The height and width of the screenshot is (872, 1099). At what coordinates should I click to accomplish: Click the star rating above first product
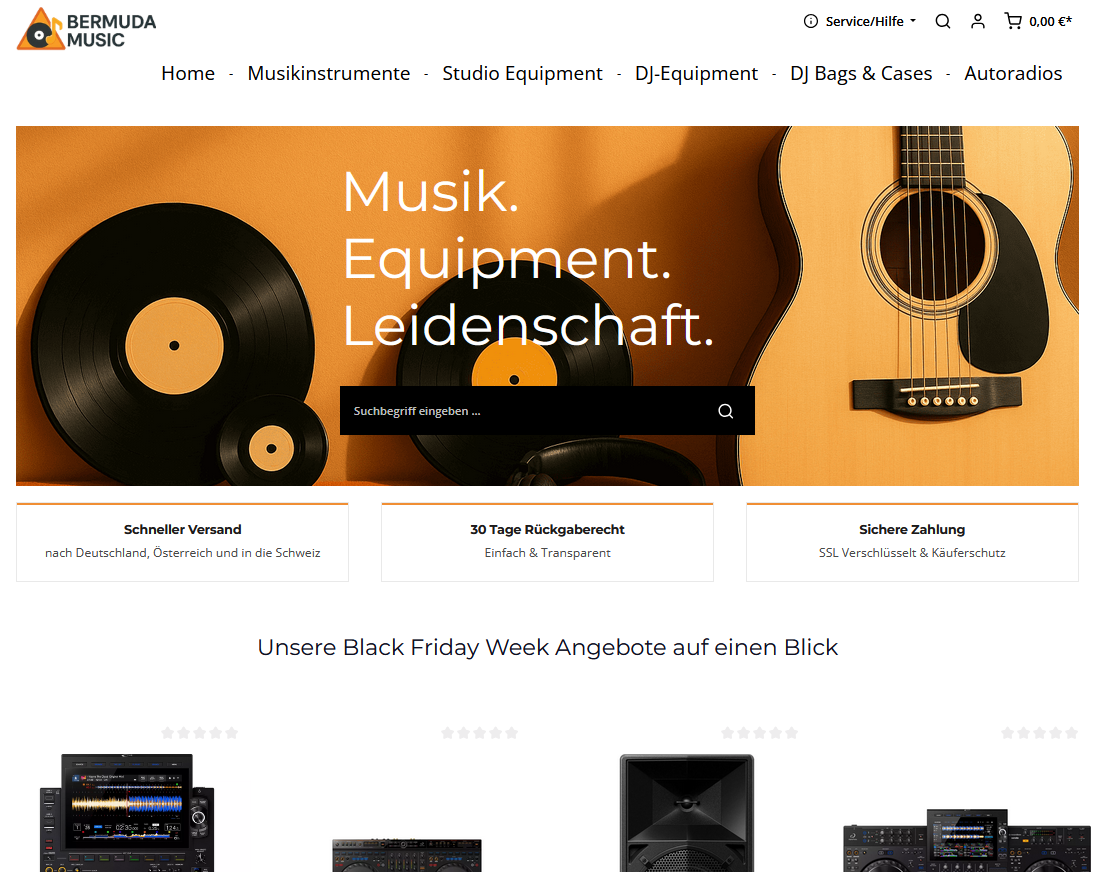click(x=200, y=733)
